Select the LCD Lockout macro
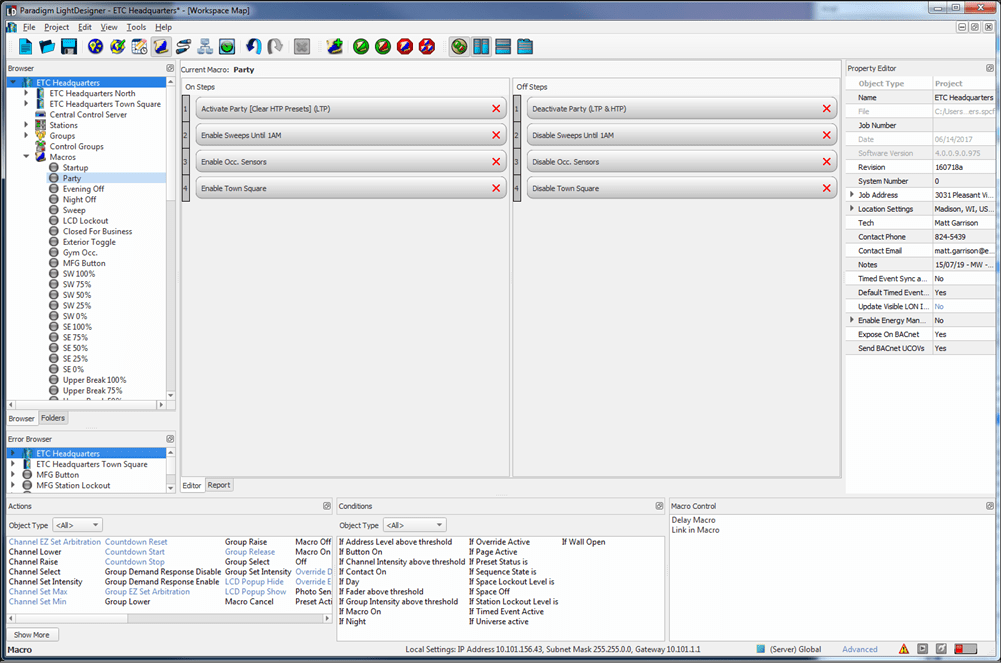Image resolution: width=1001 pixels, height=668 pixels. tap(86, 220)
